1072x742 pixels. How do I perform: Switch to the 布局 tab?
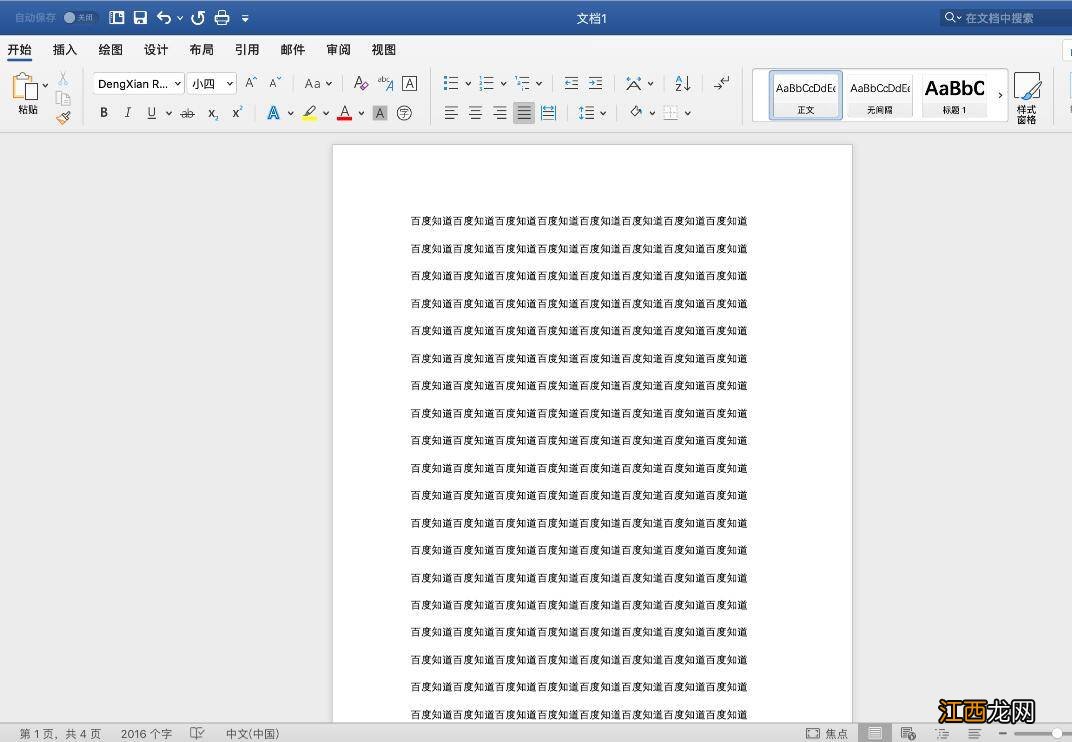click(x=202, y=49)
